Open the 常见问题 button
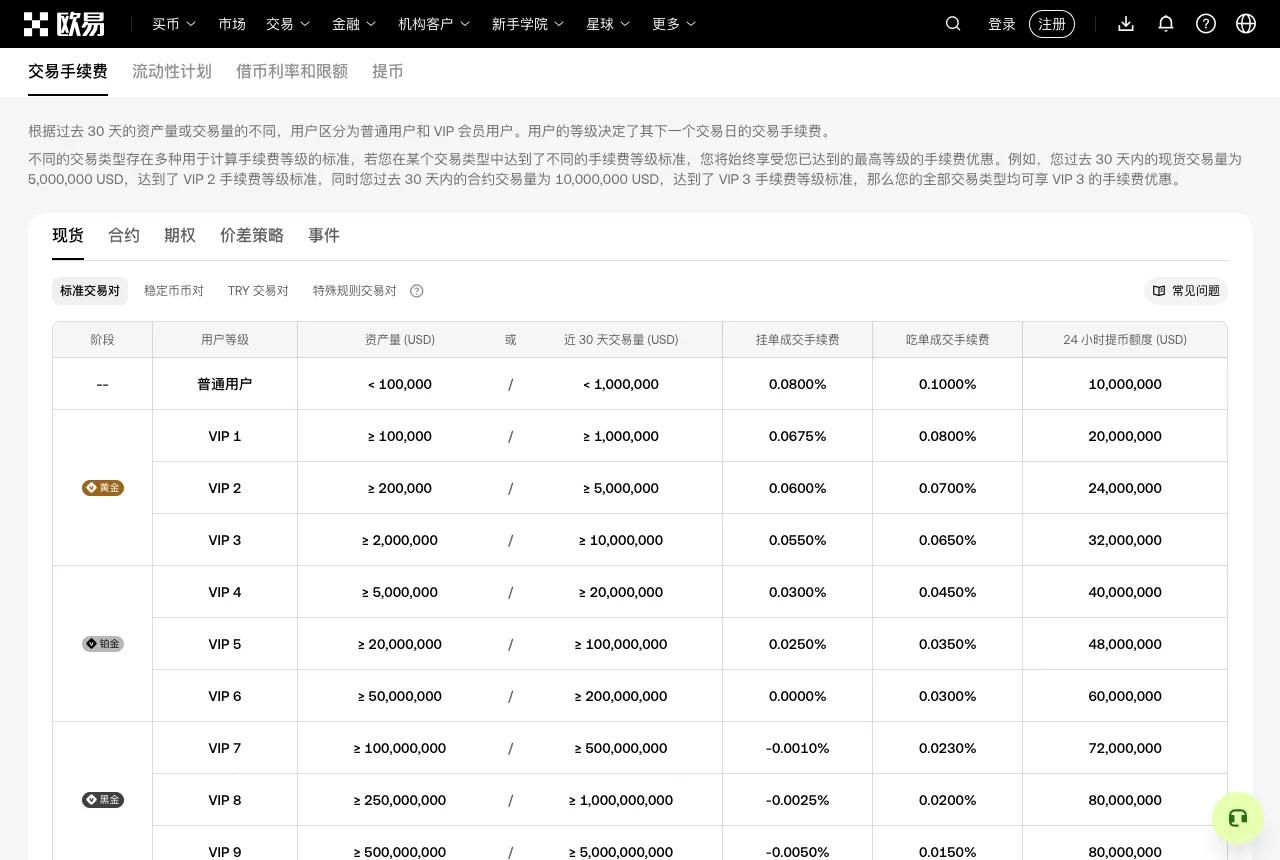Screen dimensions: 1280x860 coord(1186,291)
